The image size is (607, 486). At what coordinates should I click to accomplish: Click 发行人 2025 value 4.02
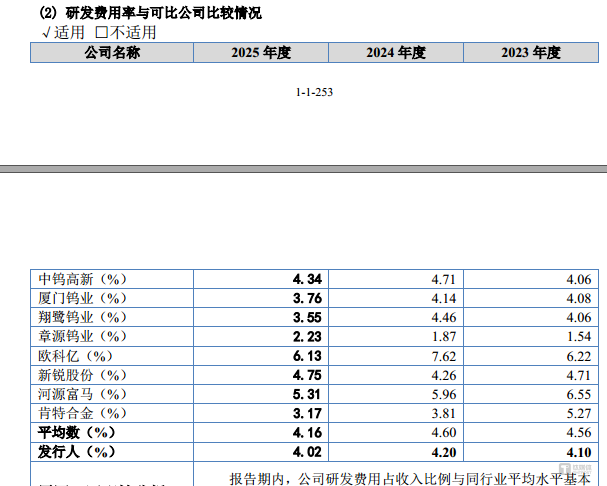pos(307,452)
